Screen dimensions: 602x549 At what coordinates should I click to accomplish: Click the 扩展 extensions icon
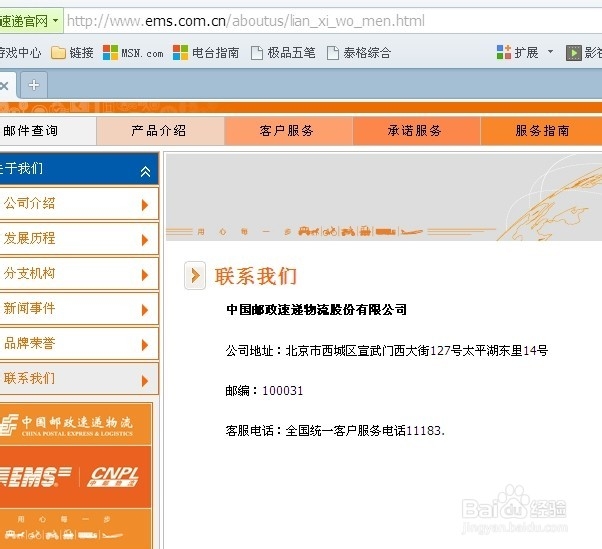tap(504, 52)
